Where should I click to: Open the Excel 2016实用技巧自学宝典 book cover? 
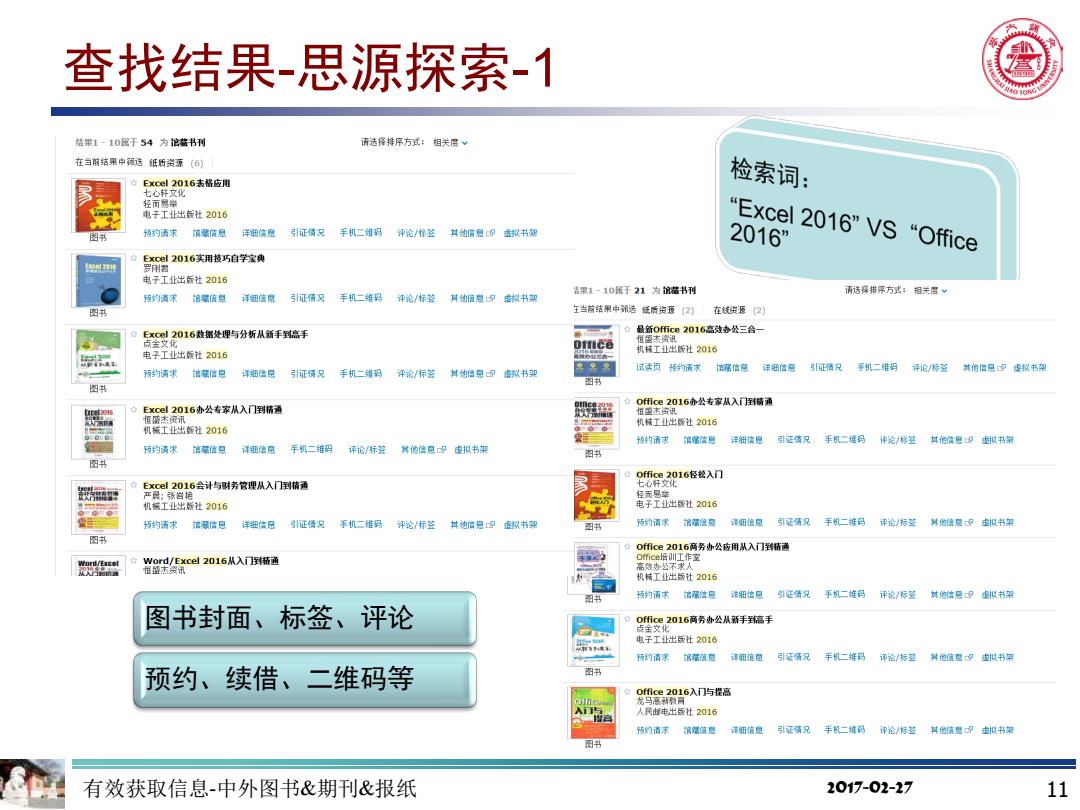(x=98, y=280)
